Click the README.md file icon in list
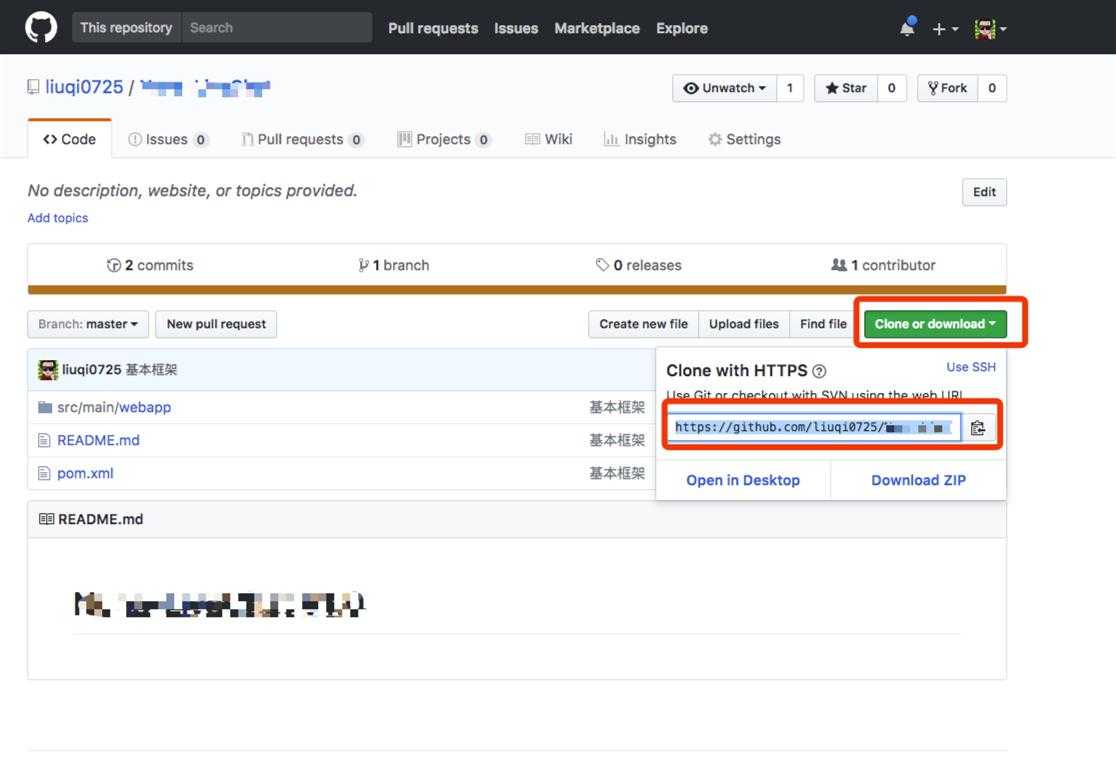The height and width of the screenshot is (770, 1116). tap(44, 441)
